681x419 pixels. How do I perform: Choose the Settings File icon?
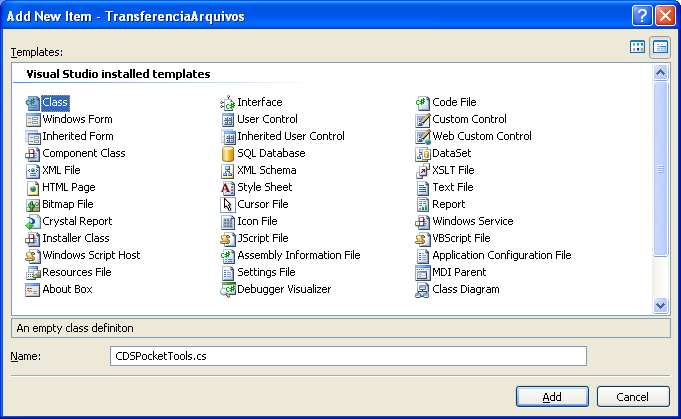pos(228,273)
